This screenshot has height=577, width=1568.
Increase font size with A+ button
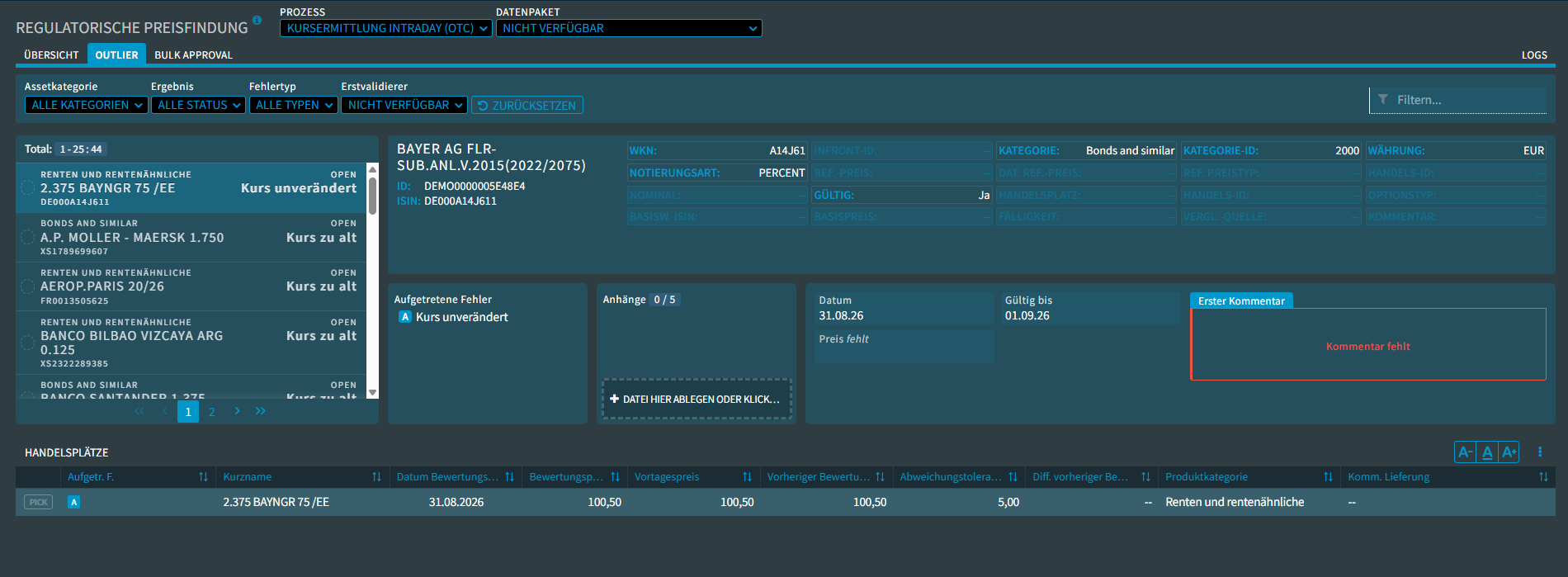(1509, 452)
